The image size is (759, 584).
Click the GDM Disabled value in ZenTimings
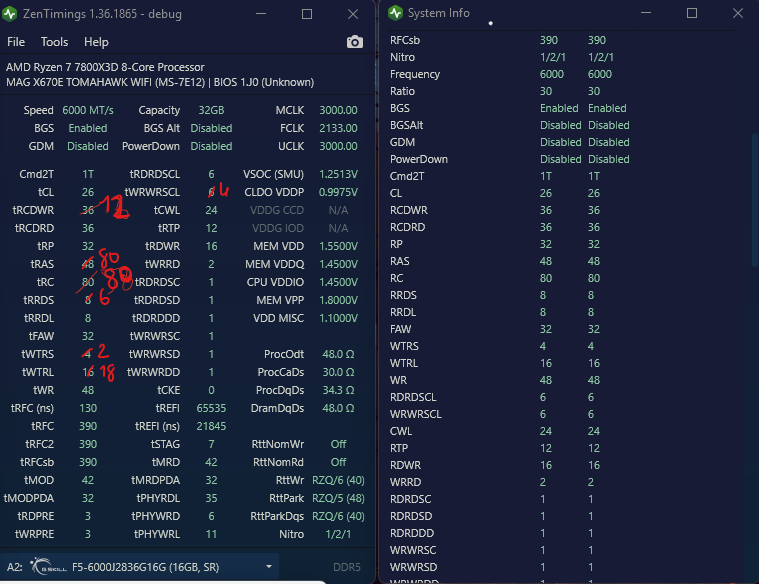(x=88, y=146)
